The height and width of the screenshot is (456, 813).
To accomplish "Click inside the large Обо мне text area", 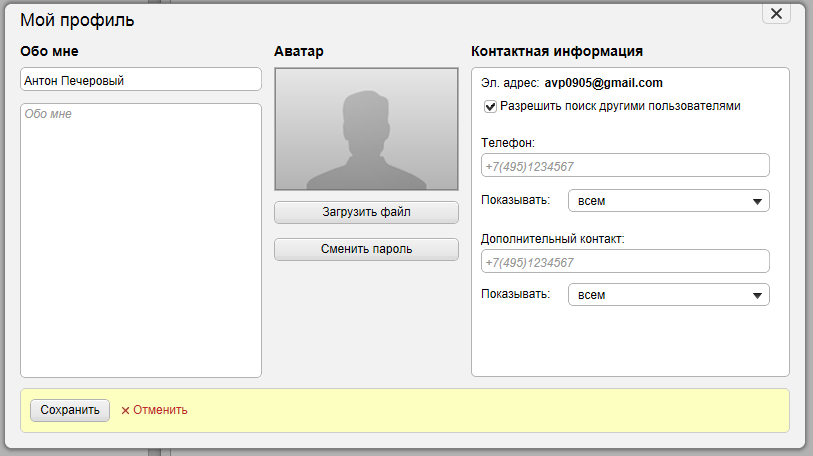I will click(140, 240).
